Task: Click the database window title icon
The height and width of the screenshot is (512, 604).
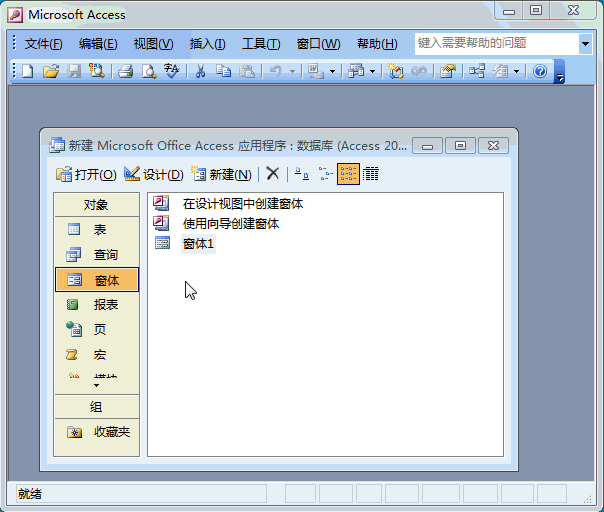Action: tap(57, 146)
